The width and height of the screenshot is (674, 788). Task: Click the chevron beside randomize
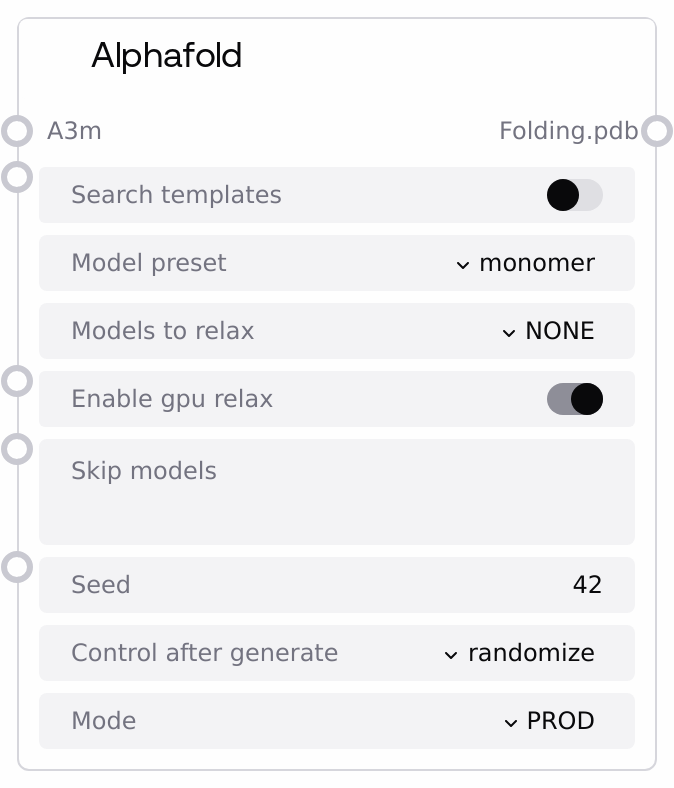pos(452,654)
